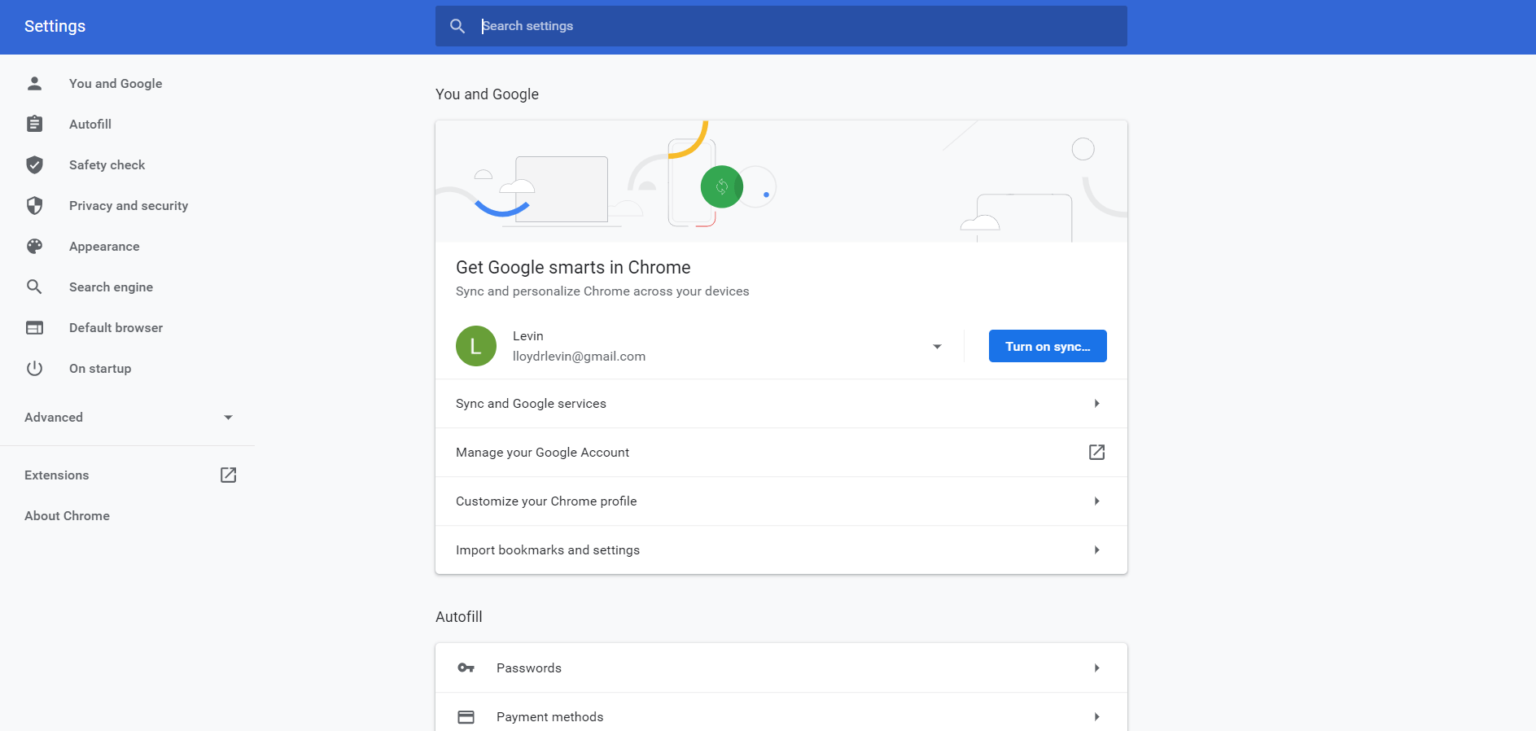Open Import bookmarks and settings arrow

click(1097, 550)
